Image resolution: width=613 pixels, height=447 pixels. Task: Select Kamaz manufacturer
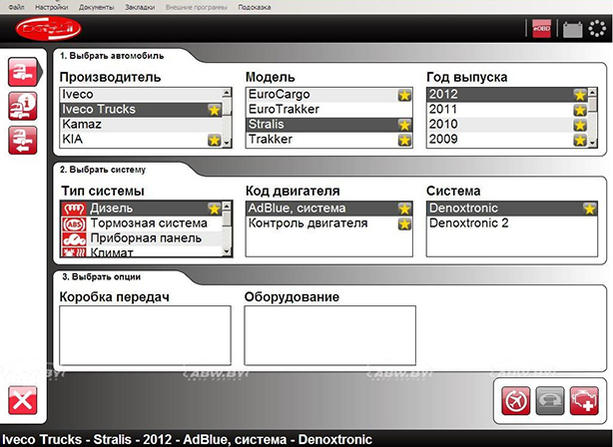[141, 124]
